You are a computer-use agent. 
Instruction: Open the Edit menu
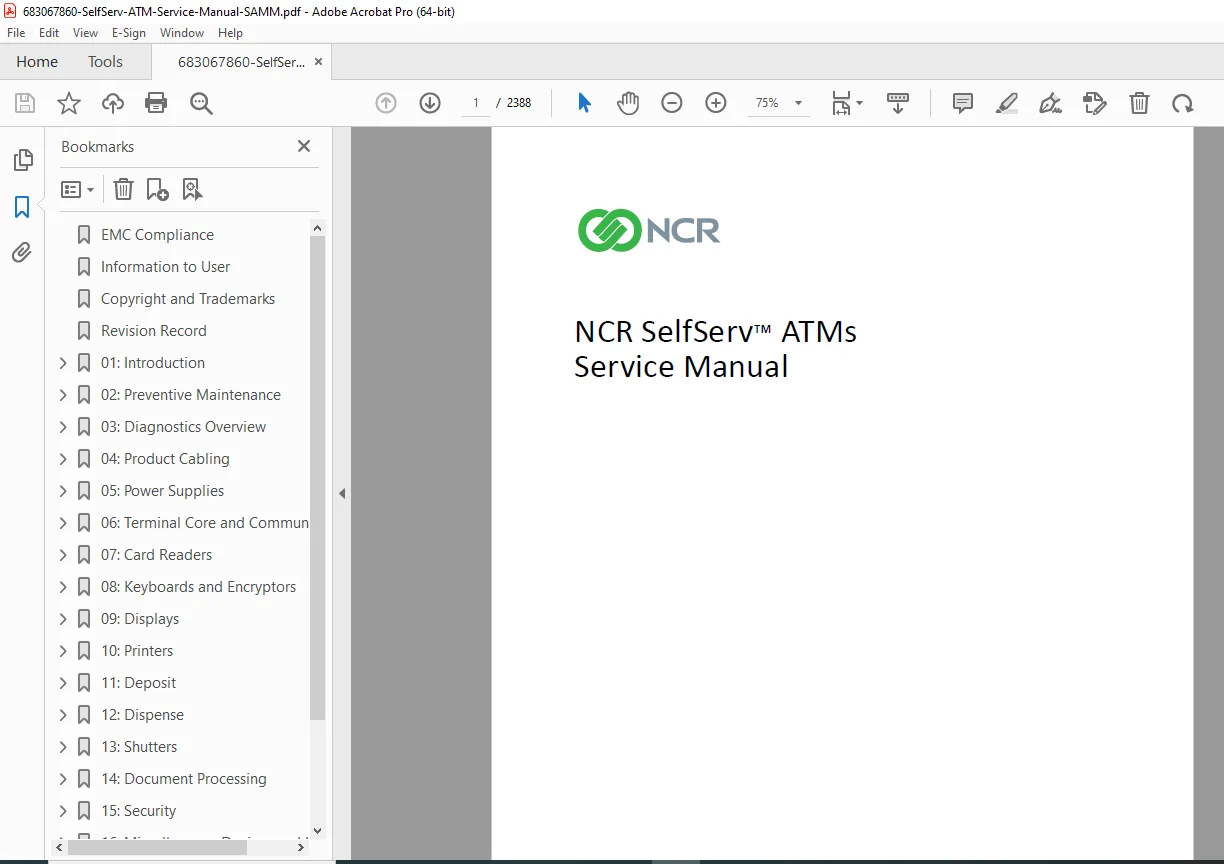(x=49, y=33)
